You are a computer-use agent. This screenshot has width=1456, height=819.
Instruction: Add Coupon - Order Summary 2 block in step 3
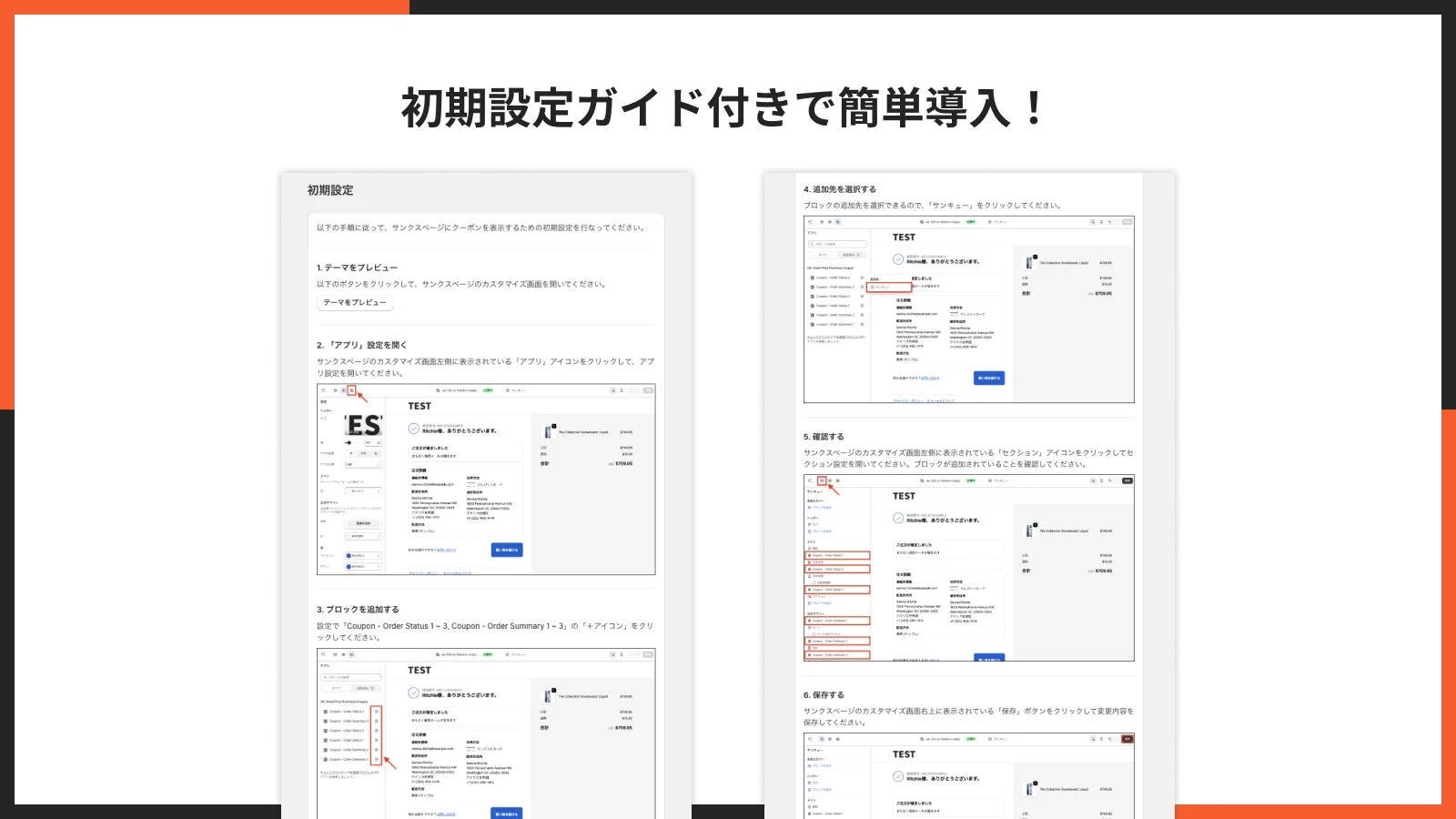point(377,750)
